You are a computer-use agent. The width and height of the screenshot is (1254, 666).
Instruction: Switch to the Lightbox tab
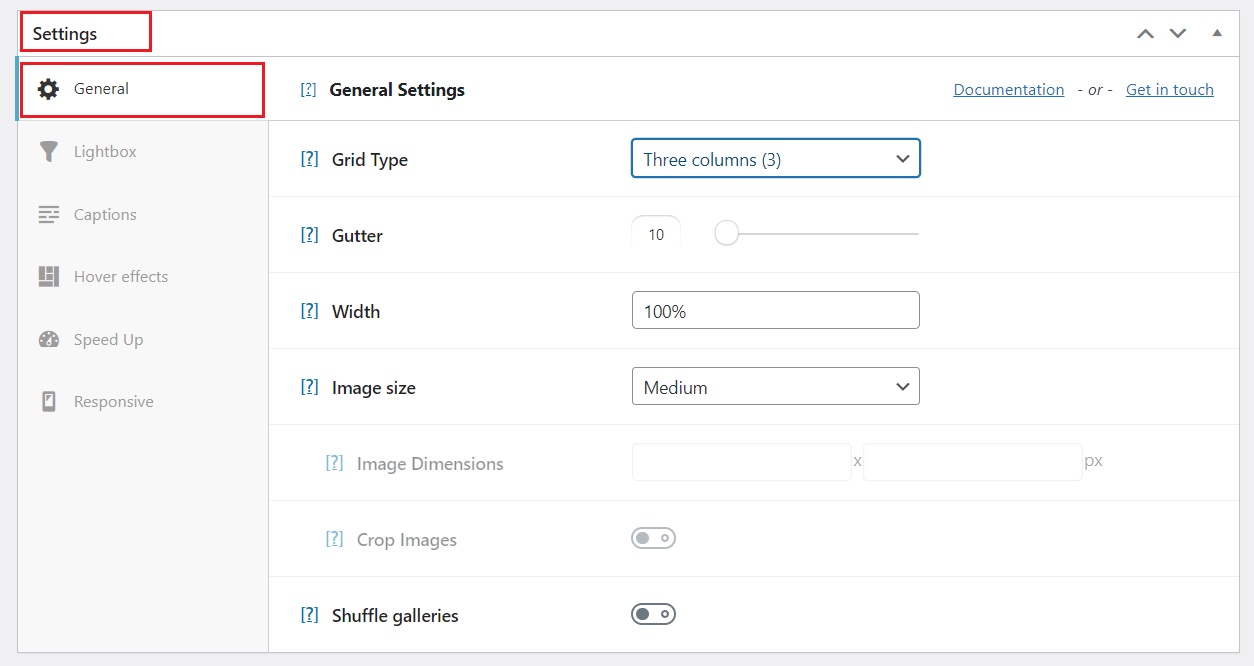[105, 152]
